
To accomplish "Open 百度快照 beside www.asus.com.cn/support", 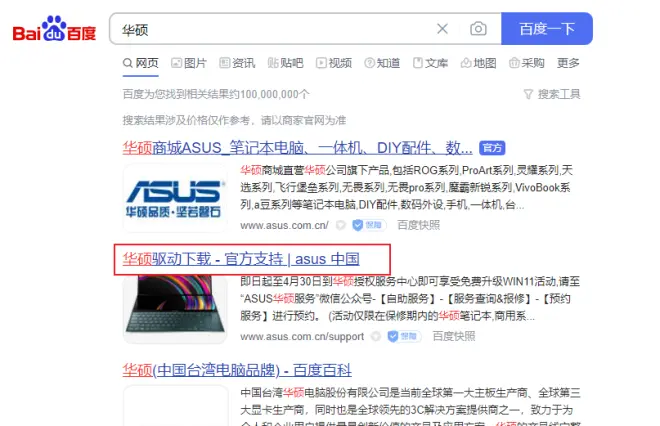I will pyautogui.click(x=454, y=336).
